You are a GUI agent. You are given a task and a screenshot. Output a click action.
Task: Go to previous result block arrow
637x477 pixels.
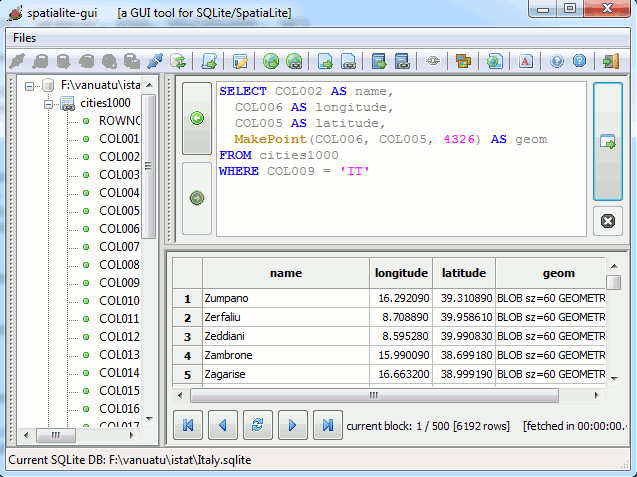(x=223, y=425)
